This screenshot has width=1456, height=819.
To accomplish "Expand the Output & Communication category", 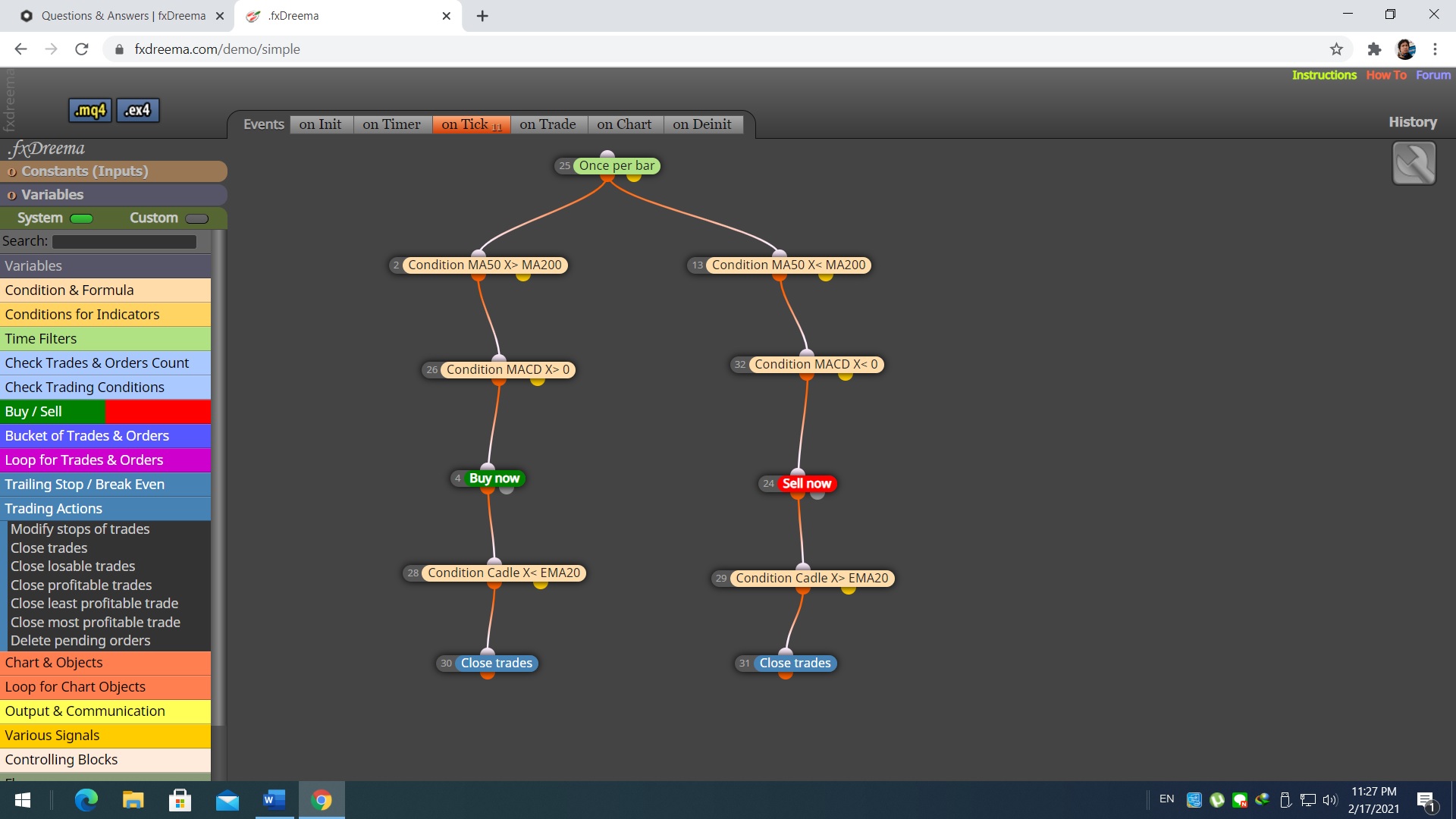I will 105,711.
